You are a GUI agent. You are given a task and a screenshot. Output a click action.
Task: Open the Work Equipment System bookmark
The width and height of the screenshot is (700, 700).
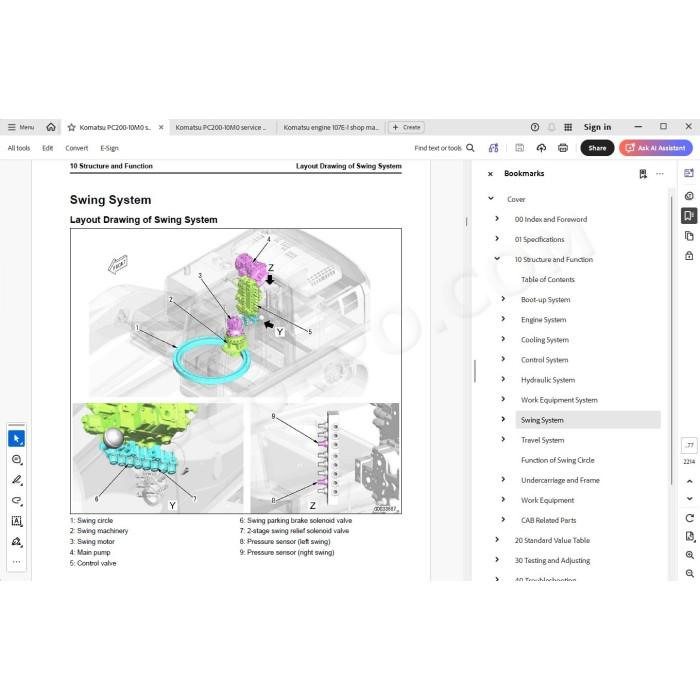(559, 400)
